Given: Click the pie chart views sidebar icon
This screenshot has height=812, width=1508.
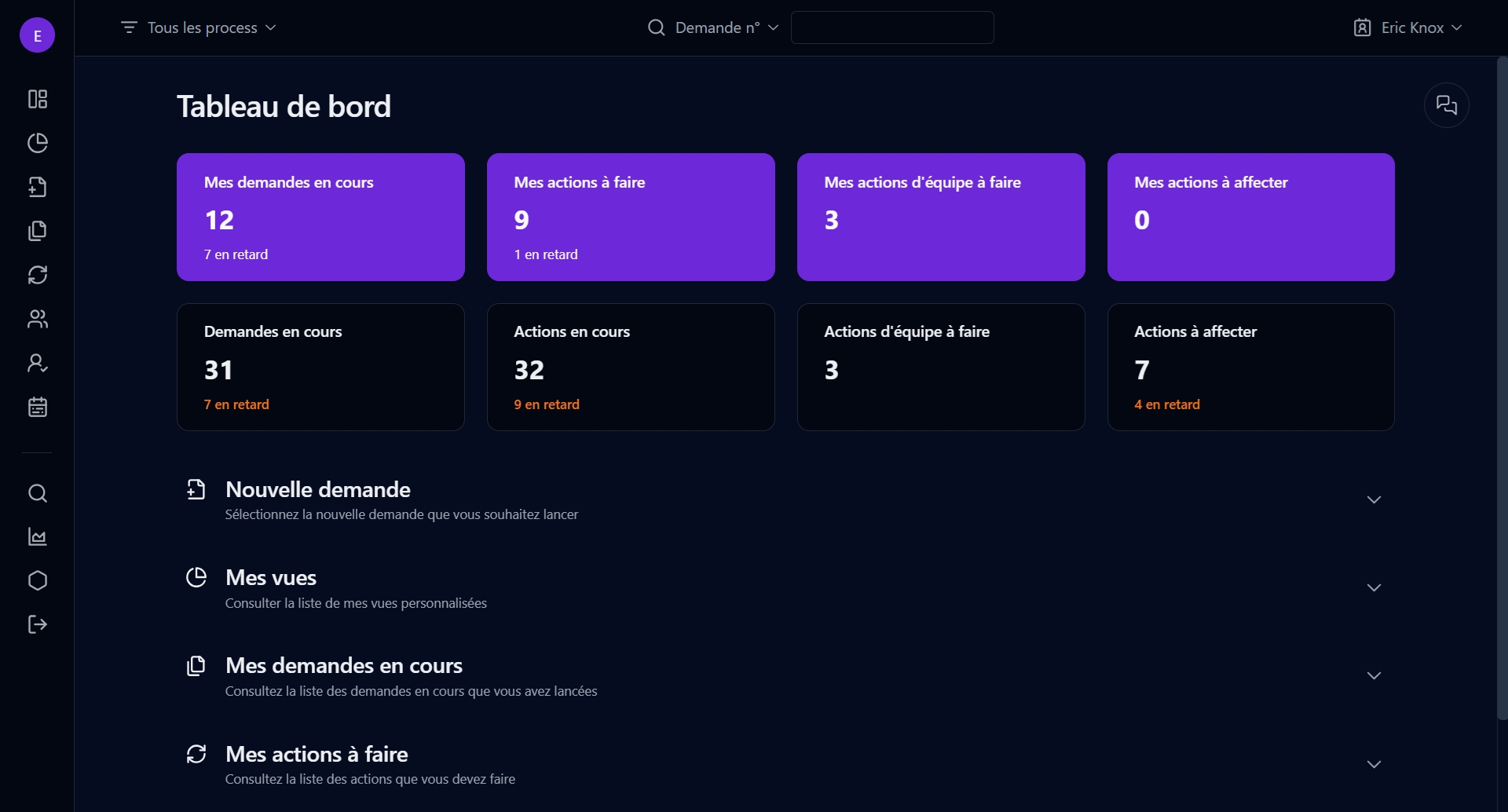Looking at the screenshot, I should (38, 143).
